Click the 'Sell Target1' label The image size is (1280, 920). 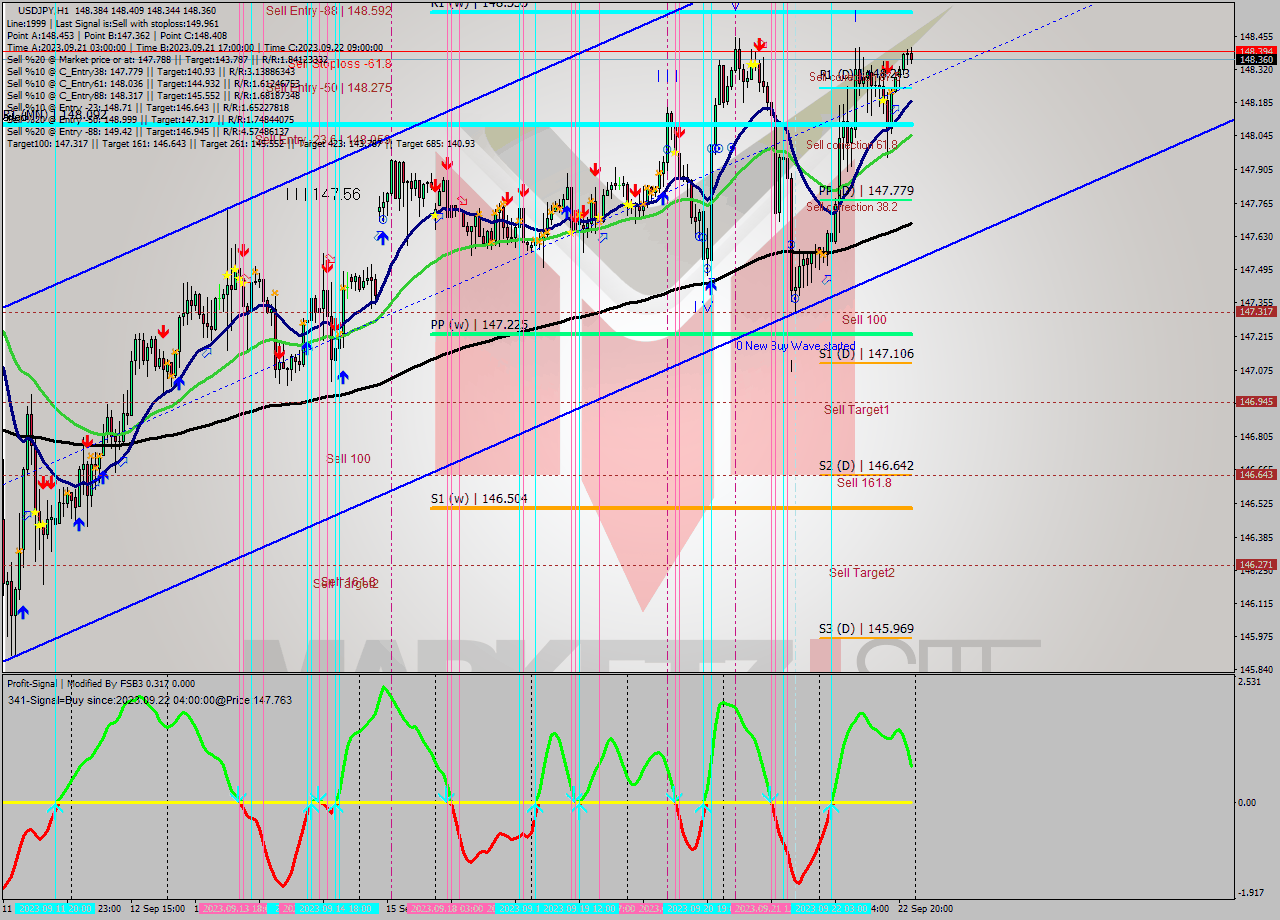tap(857, 409)
